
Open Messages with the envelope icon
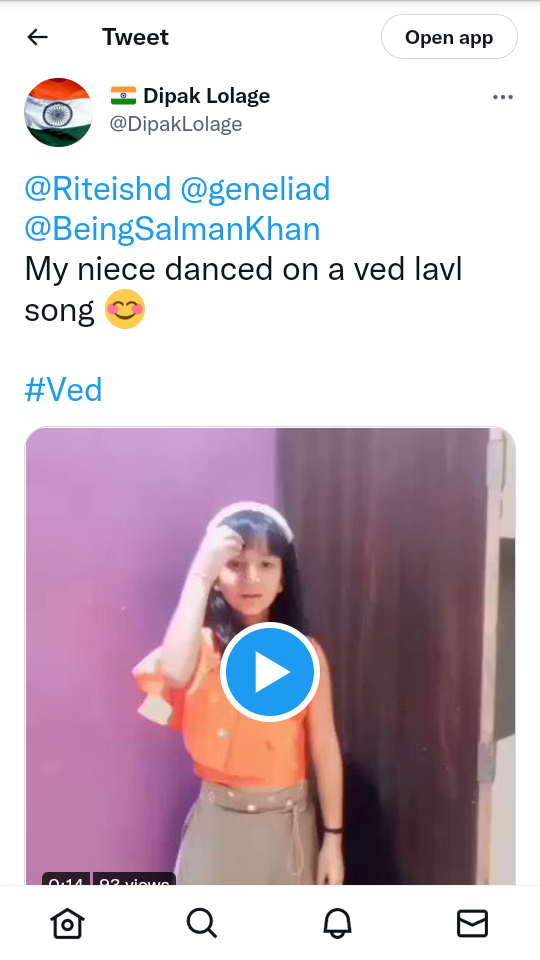[473, 923]
